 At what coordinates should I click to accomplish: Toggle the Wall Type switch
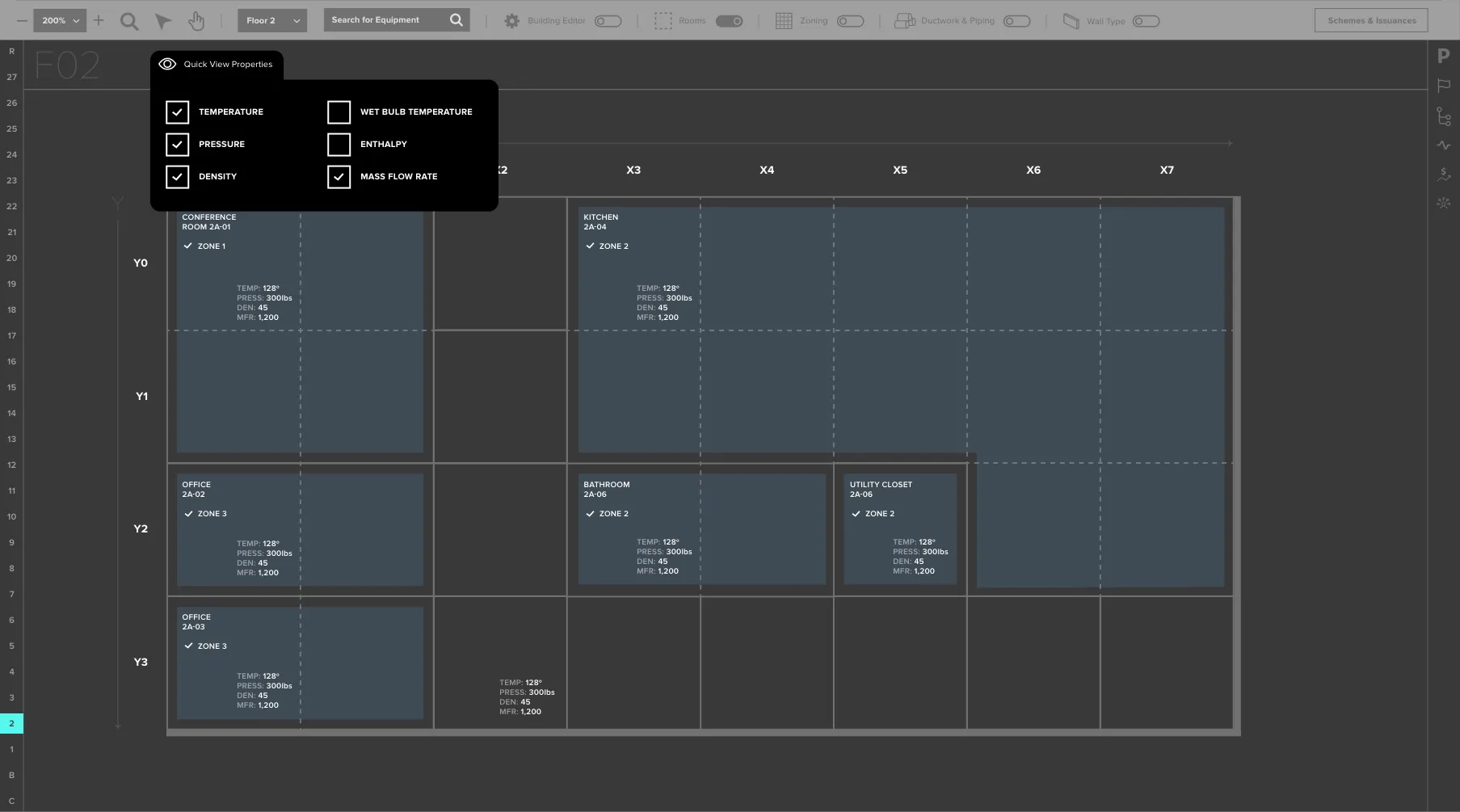1146,21
